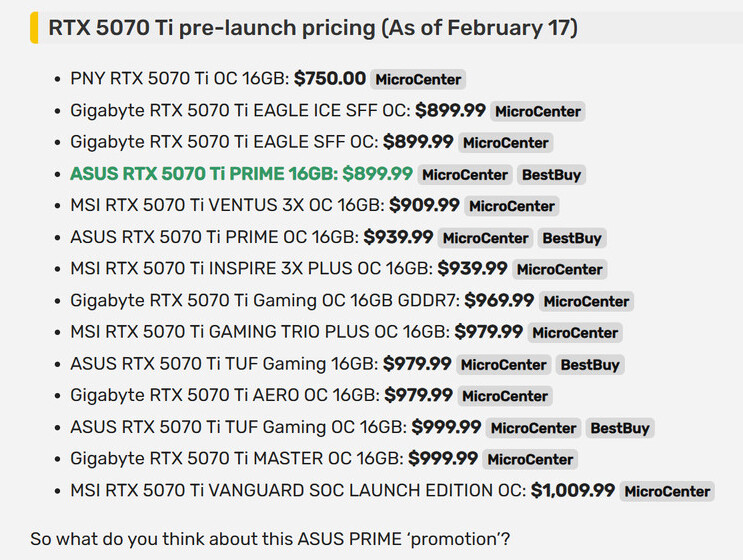Click BestBuy tag for ASUS TUF Gaming OC
The width and height of the screenshot is (743, 560).
(x=620, y=428)
